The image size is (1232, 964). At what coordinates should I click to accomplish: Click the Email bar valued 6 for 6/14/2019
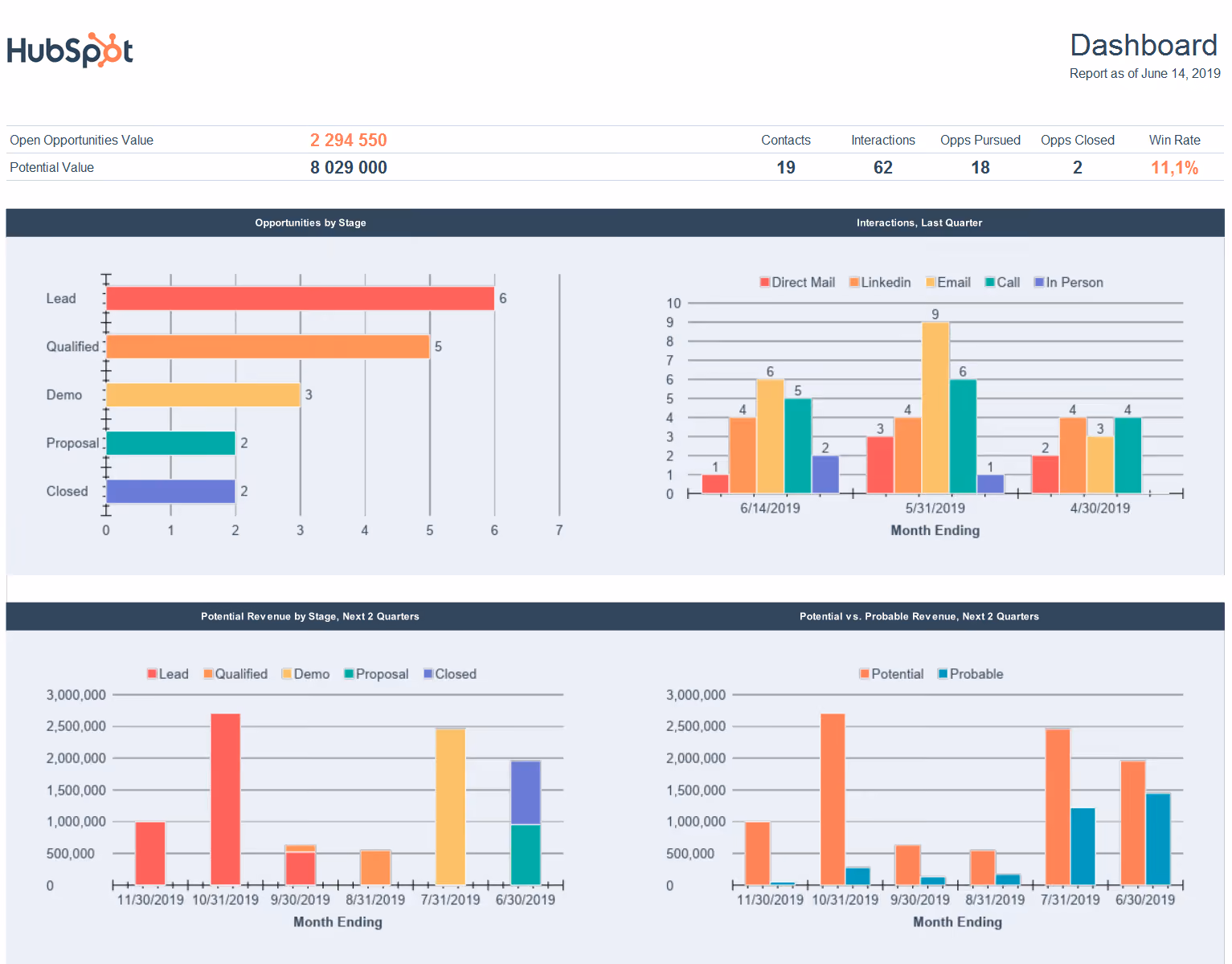point(770,436)
